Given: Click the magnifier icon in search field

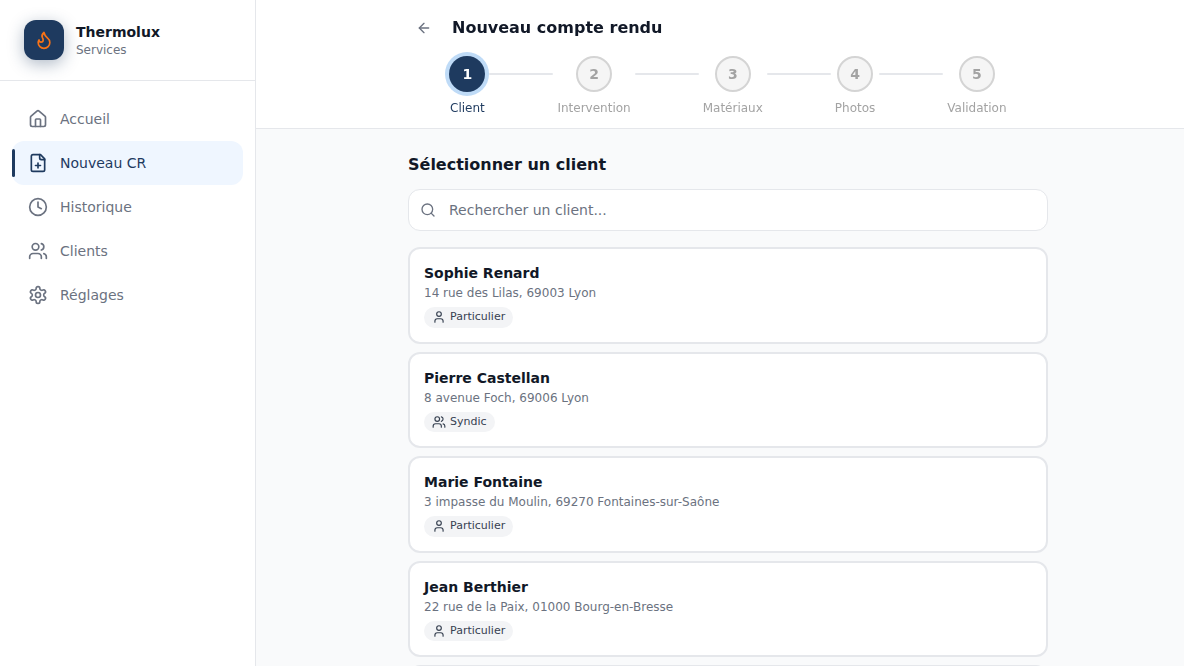Looking at the screenshot, I should tap(428, 210).
